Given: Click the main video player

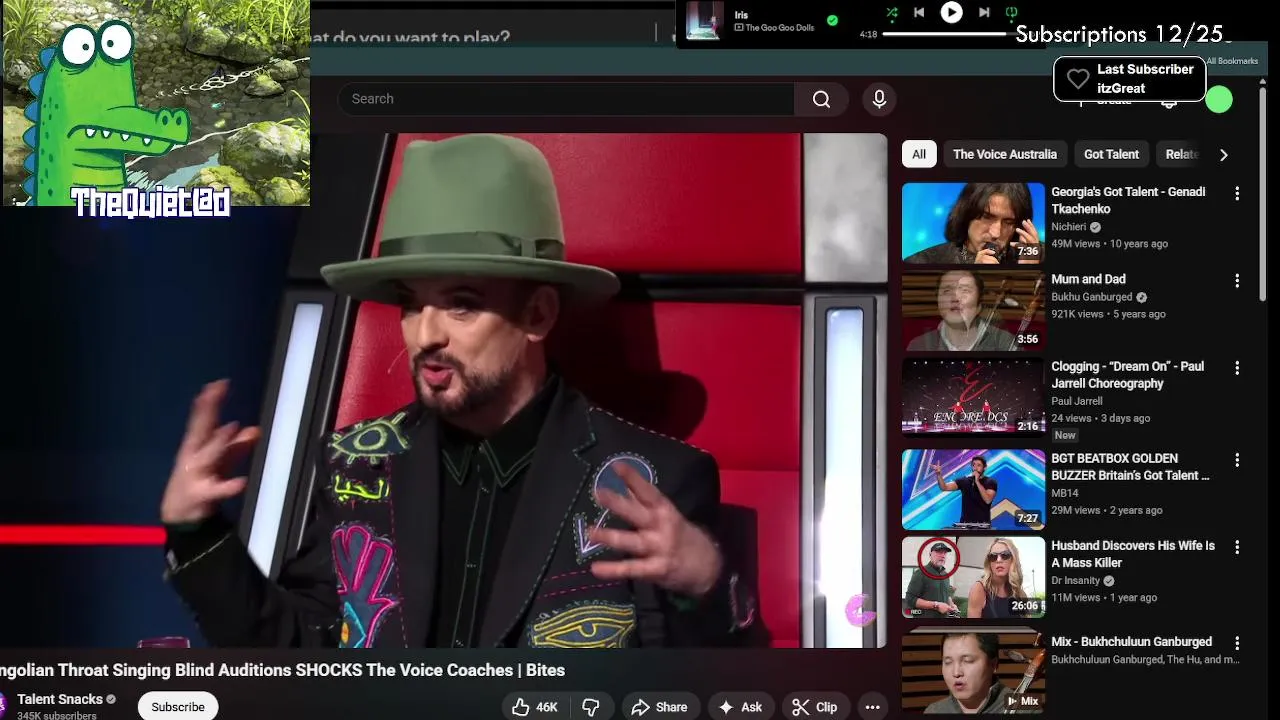Looking at the screenshot, I should click(x=443, y=390).
